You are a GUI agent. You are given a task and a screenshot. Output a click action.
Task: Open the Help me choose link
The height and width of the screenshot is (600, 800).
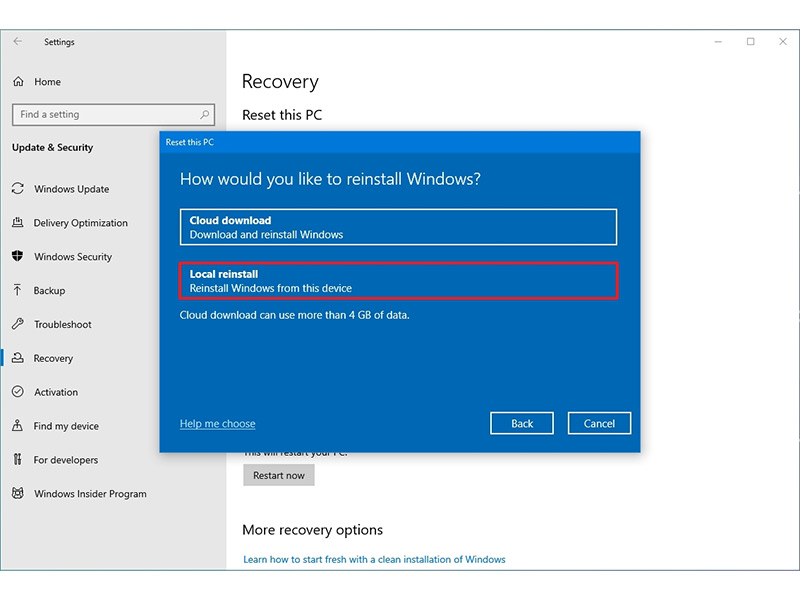coord(217,423)
